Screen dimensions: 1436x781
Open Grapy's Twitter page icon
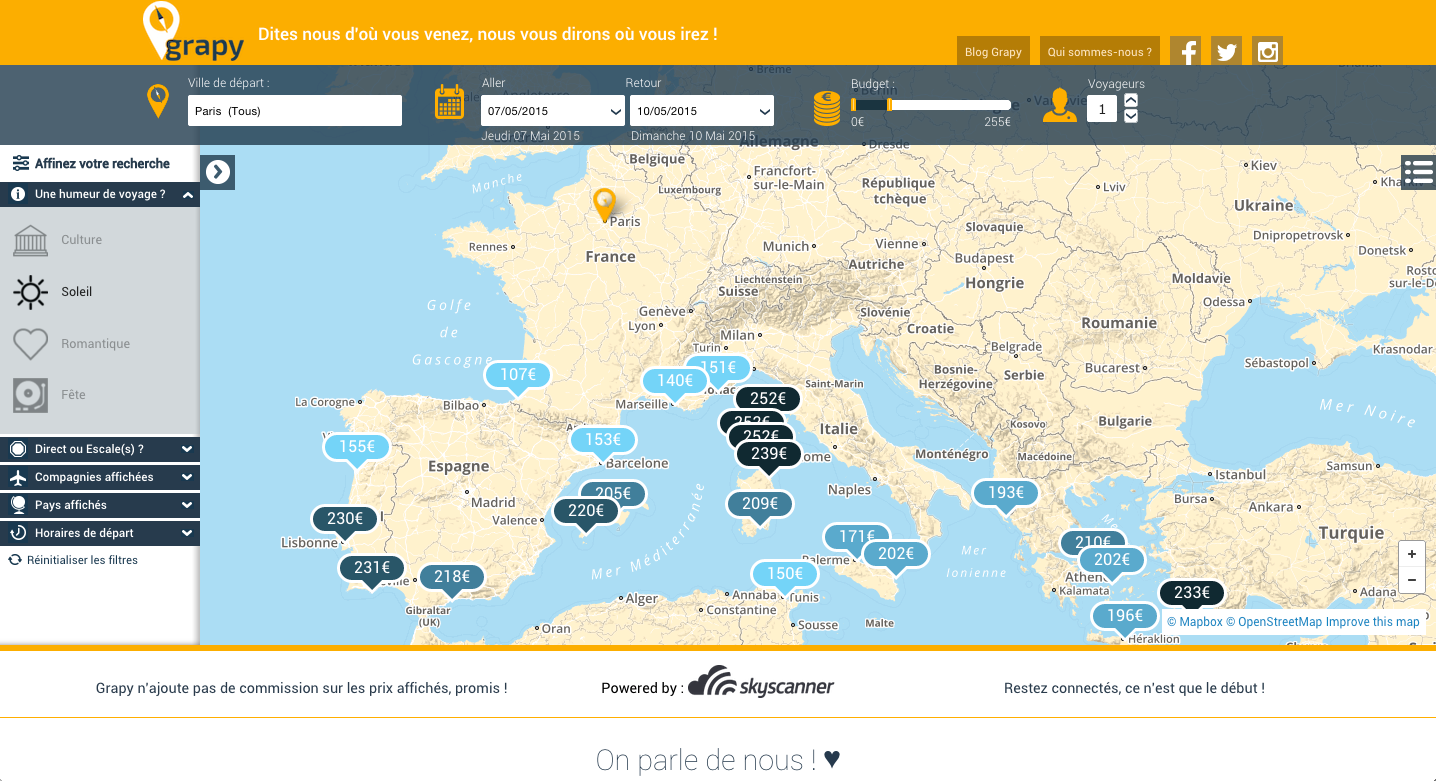tap(1226, 51)
